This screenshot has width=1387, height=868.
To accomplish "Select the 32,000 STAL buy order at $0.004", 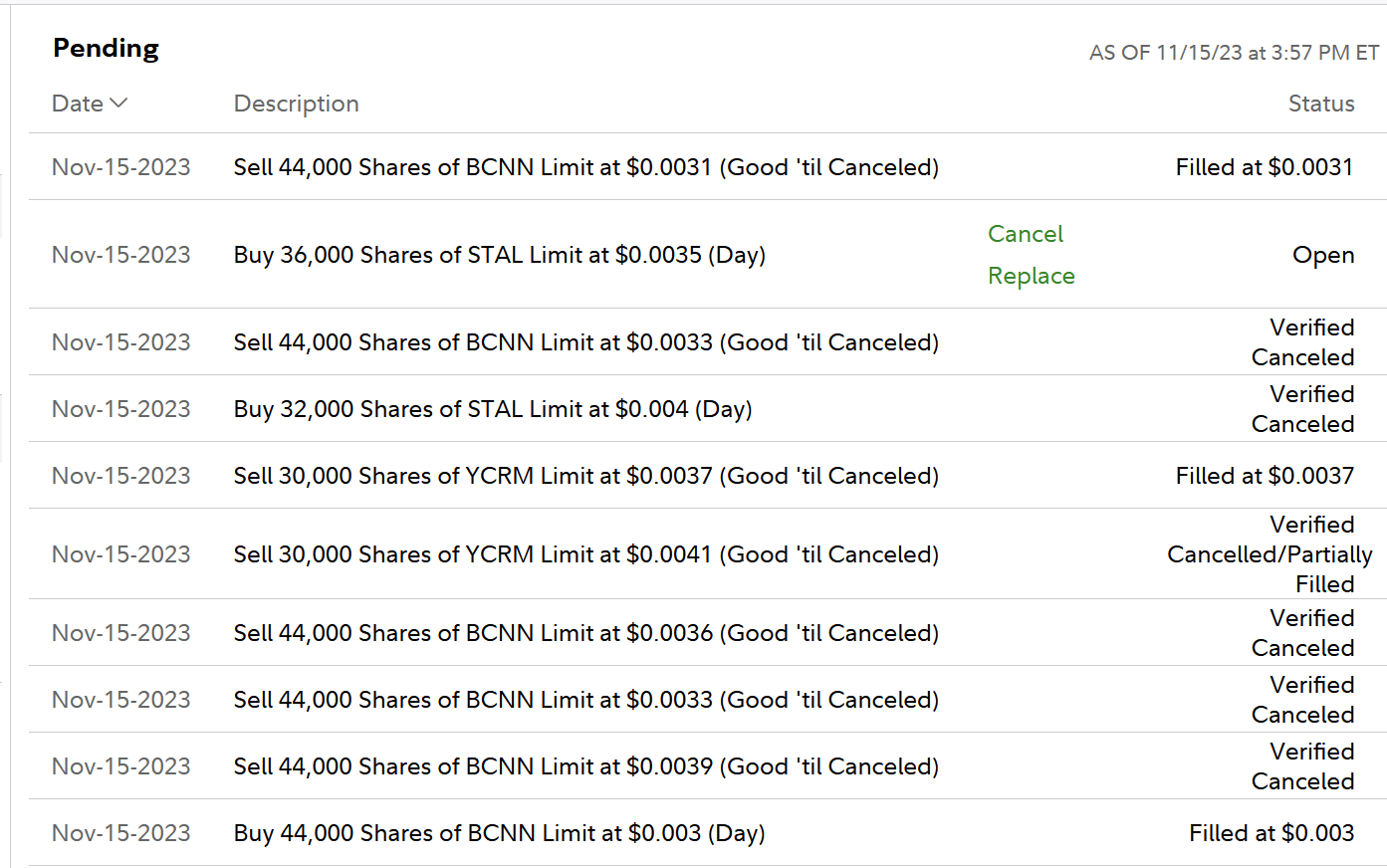I will [492, 409].
